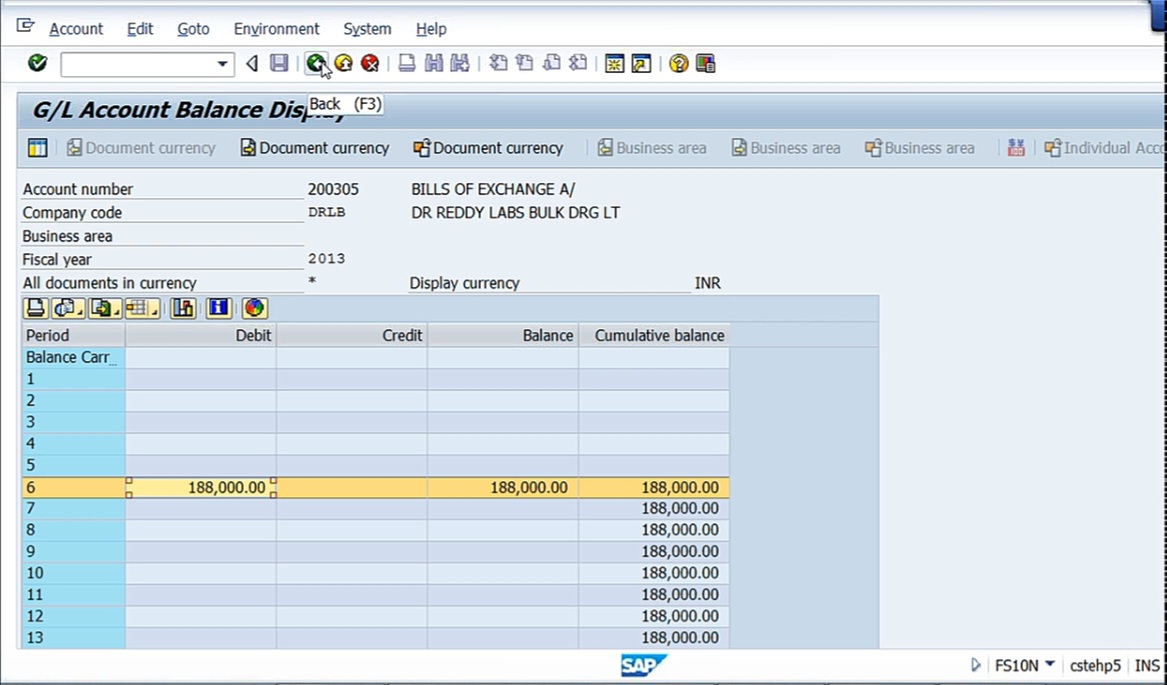Click the colorful pie chart icon

pyautogui.click(x=255, y=308)
